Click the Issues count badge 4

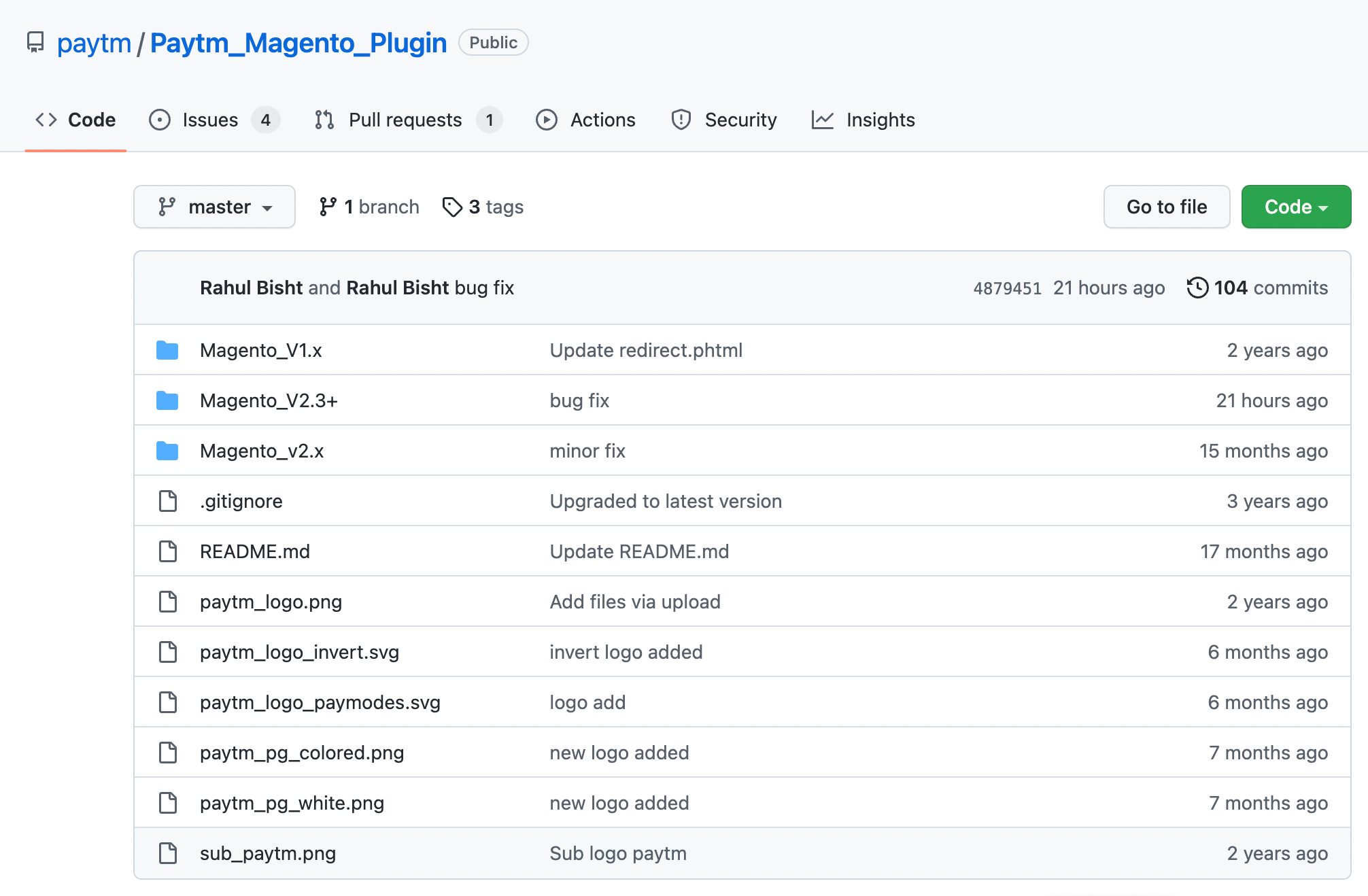(266, 120)
